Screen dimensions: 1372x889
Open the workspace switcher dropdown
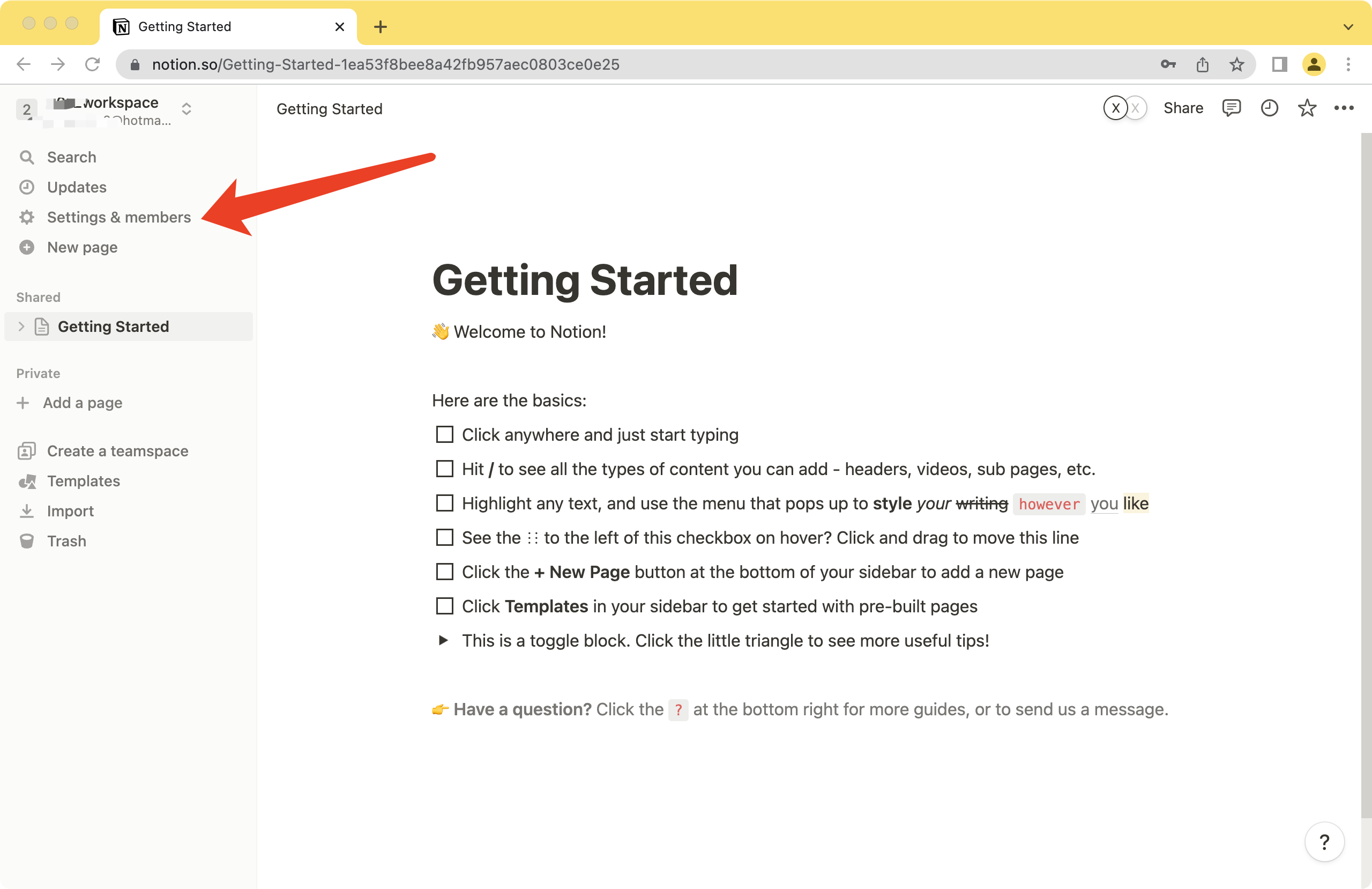pyautogui.click(x=185, y=108)
